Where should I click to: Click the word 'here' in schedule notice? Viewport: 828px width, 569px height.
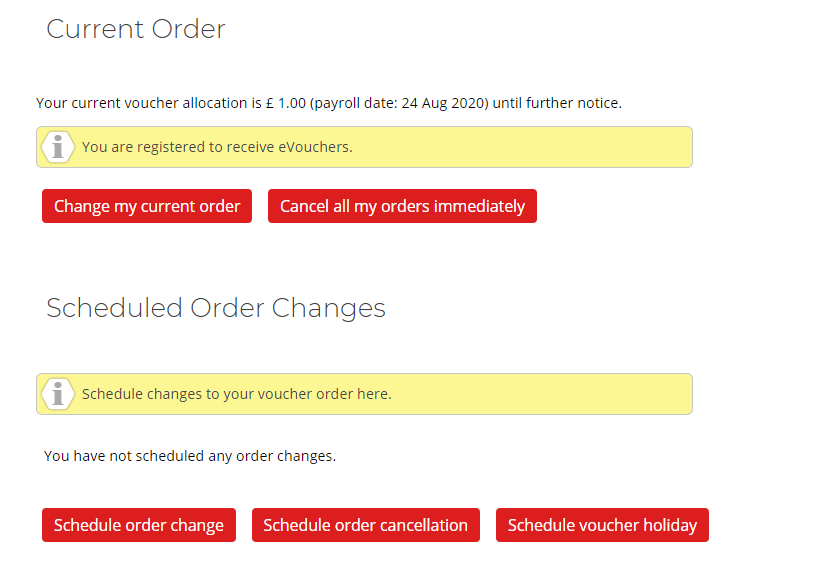click(374, 394)
